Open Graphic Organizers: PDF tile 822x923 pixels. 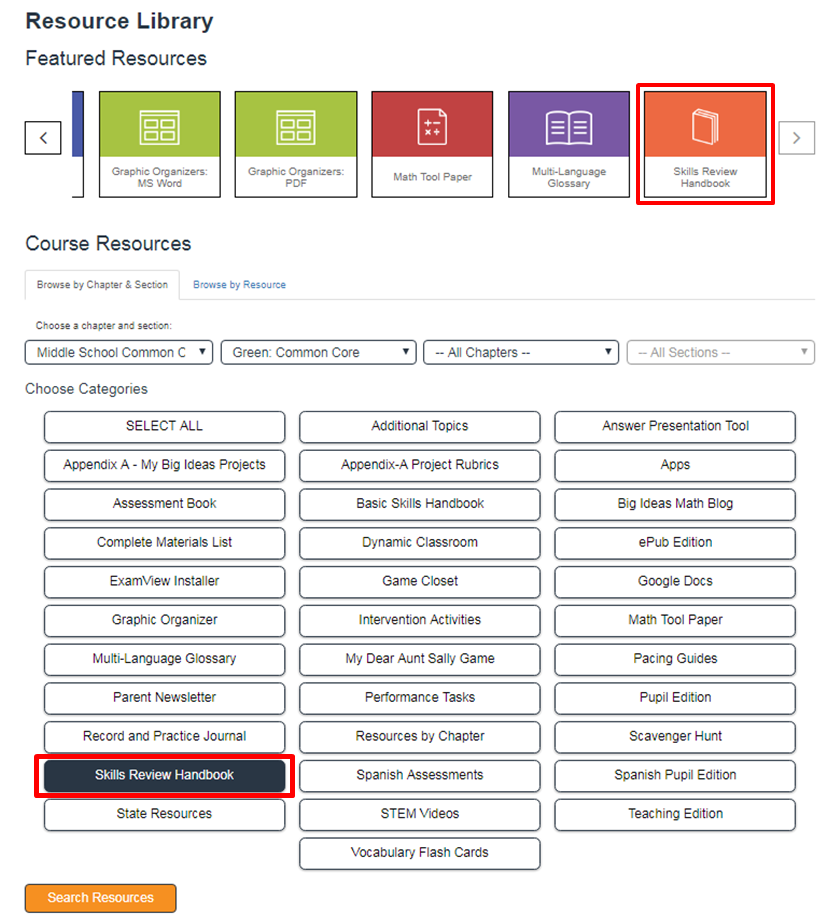(x=296, y=144)
